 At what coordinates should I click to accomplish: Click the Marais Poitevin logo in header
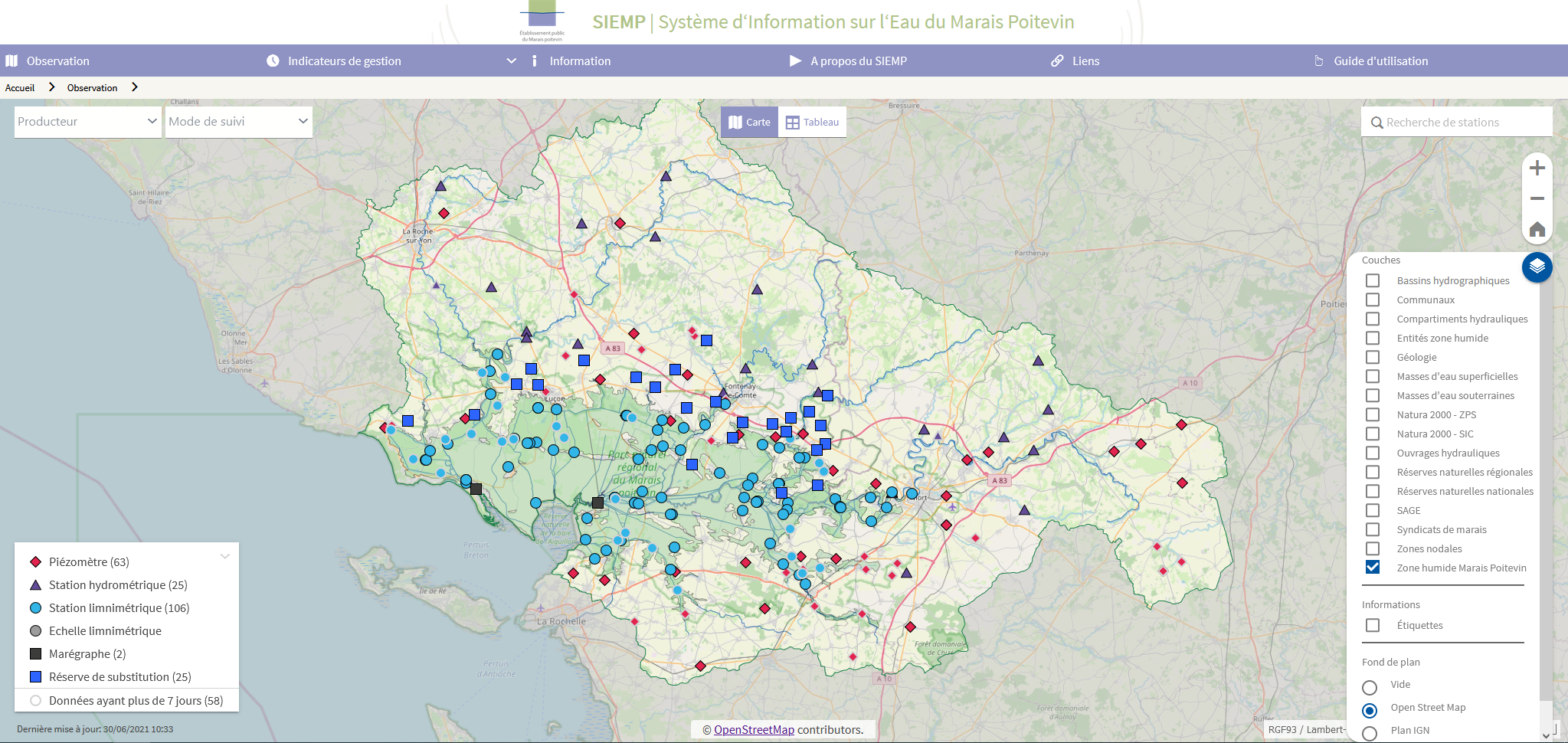pyautogui.click(x=542, y=21)
